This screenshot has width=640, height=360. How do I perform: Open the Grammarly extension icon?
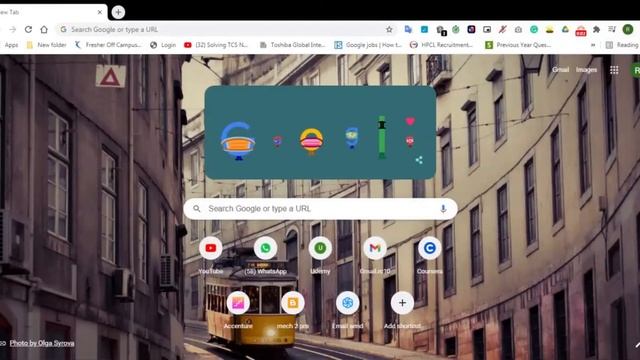[x=534, y=29]
